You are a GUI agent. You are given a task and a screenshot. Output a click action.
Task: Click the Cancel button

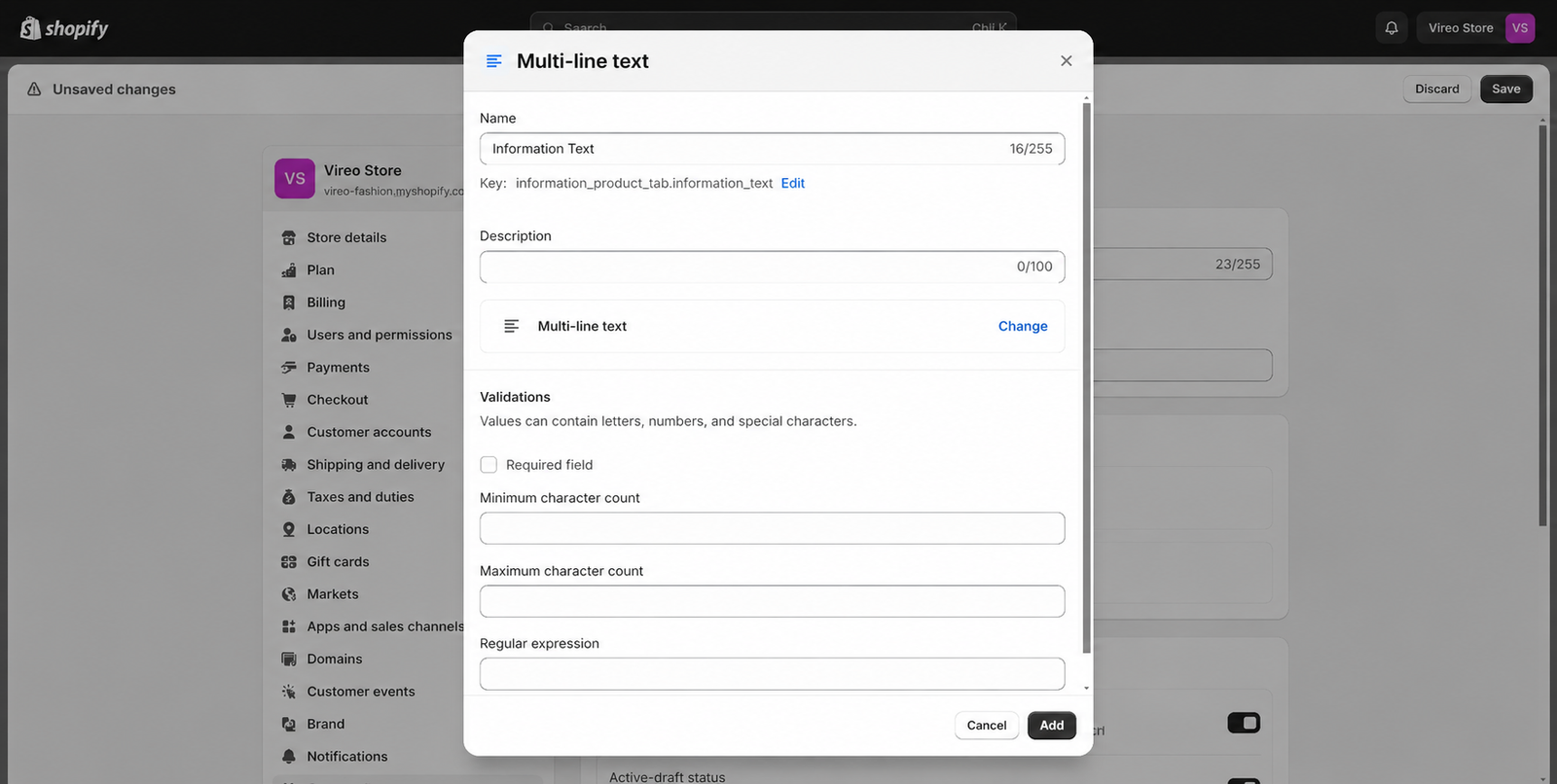[987, 726]
